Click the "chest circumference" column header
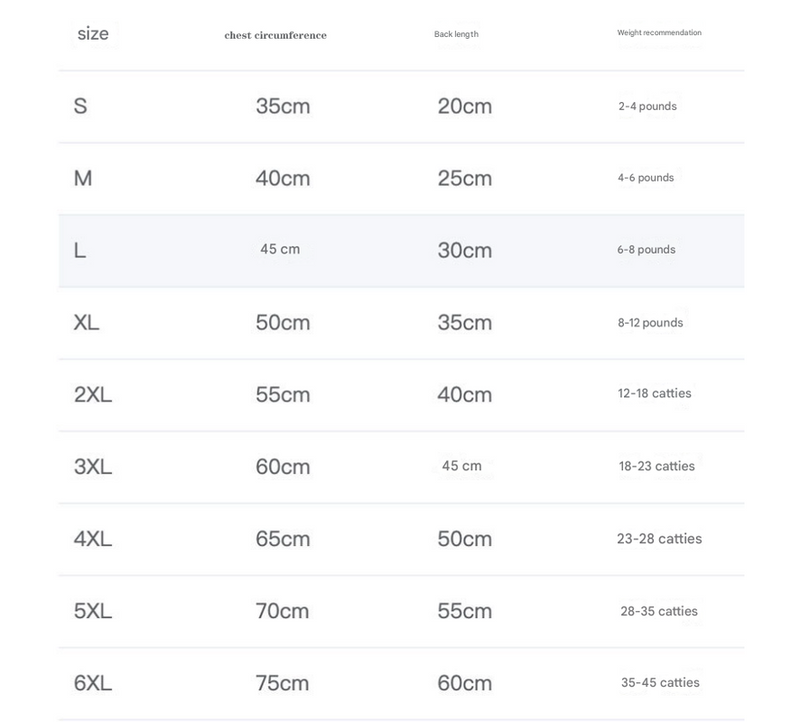Viewport: 800px width, 722px height. click(x=275, y=35)
